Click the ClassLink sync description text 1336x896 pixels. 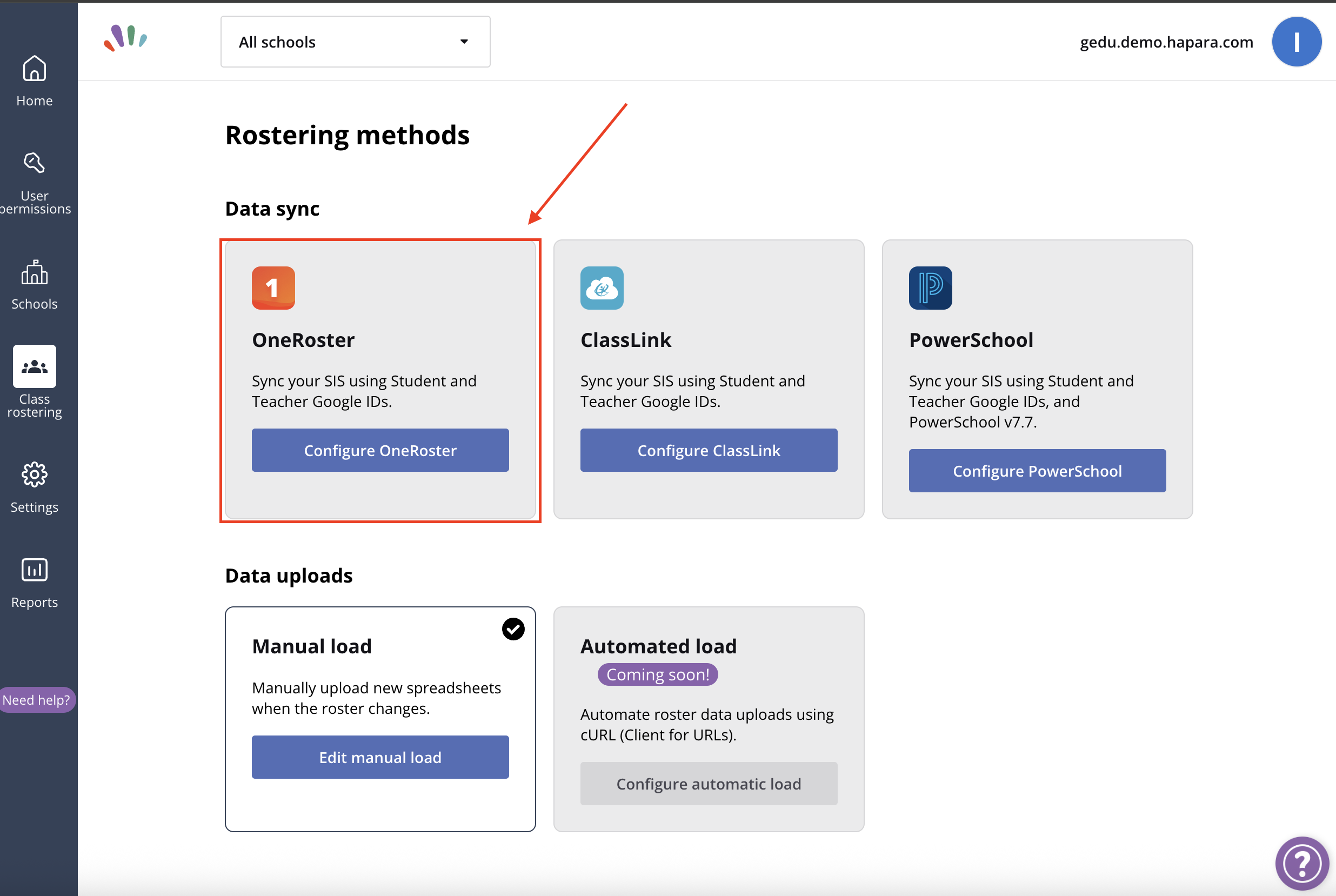692,391
